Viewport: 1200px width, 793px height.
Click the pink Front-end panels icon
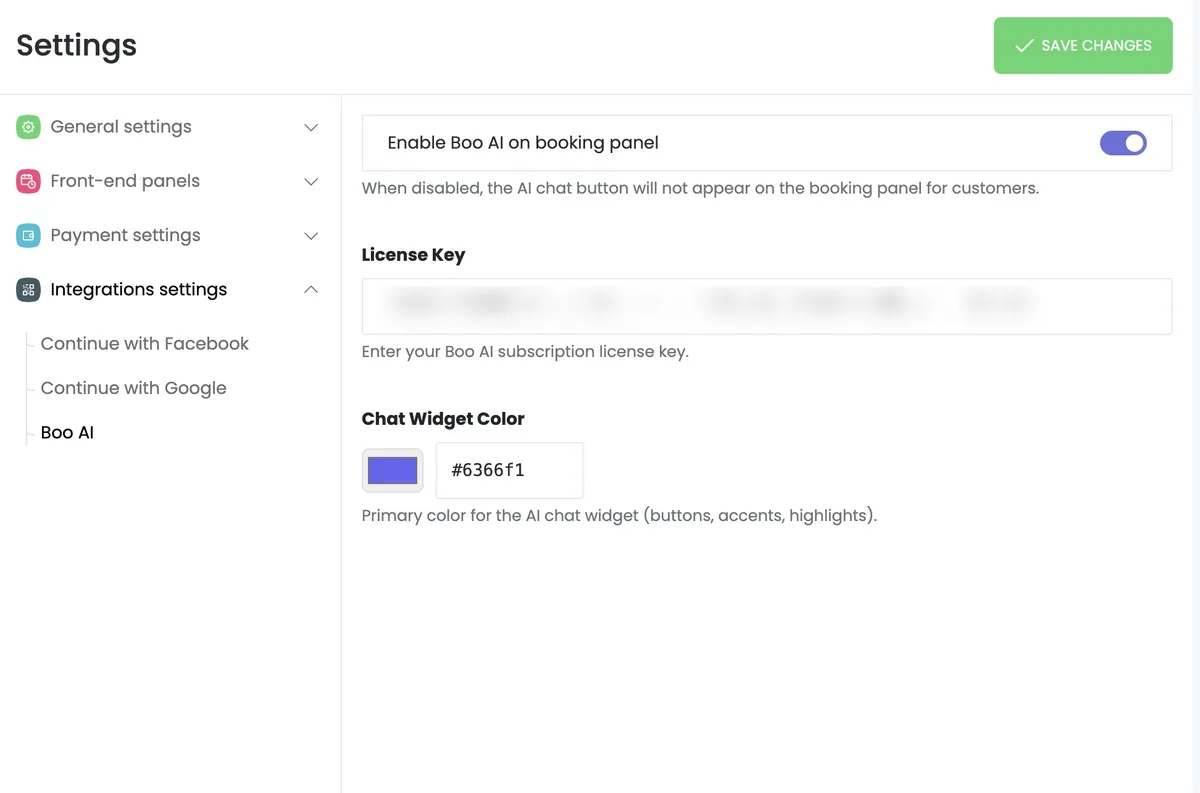[x=28, y=181]
